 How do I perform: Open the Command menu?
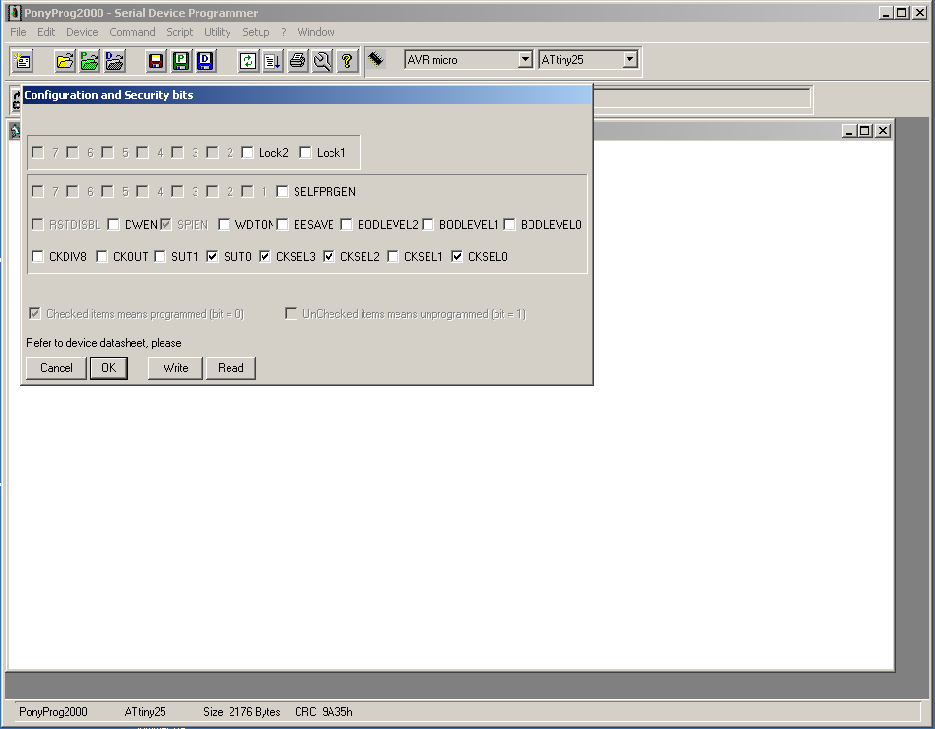(x=132, y=32)
